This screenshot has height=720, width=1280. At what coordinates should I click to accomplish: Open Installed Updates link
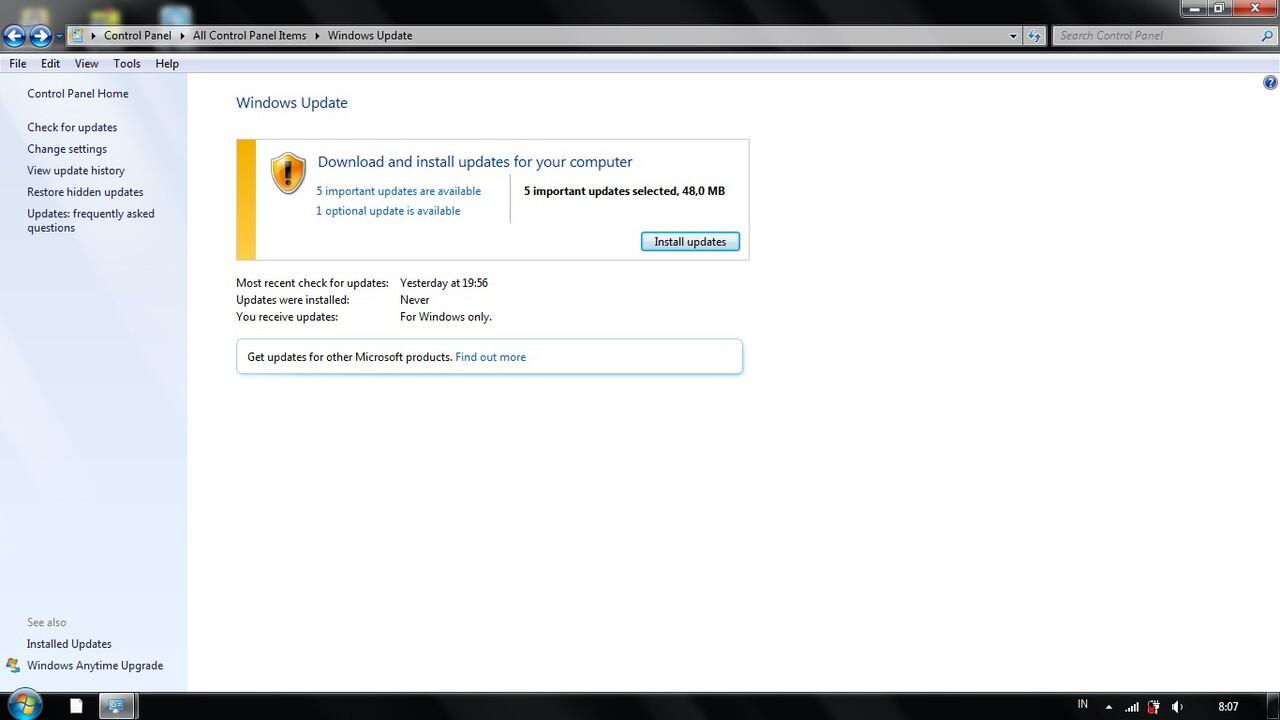(69, 644)
